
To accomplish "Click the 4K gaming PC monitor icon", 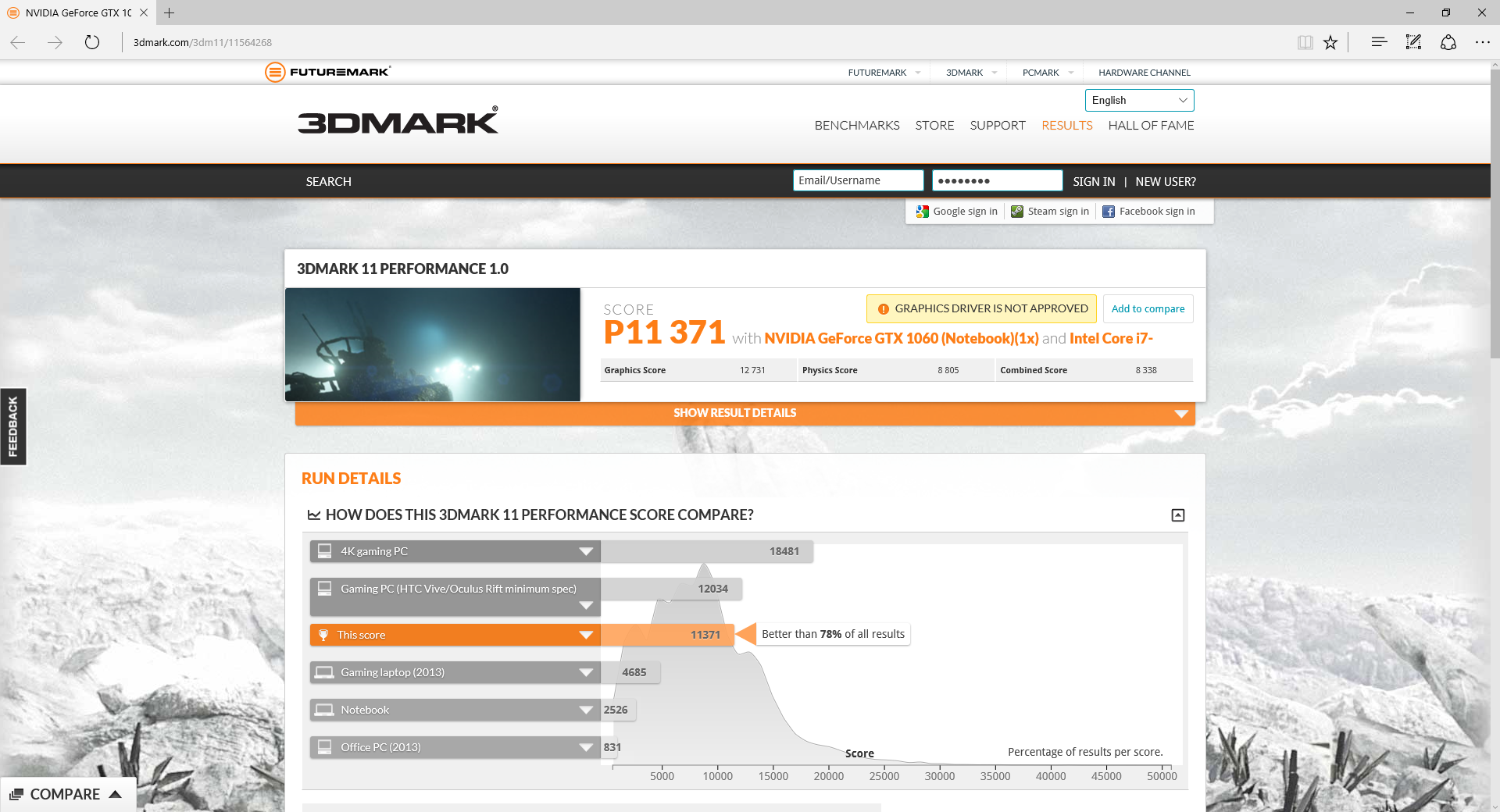I will point(324,551).
